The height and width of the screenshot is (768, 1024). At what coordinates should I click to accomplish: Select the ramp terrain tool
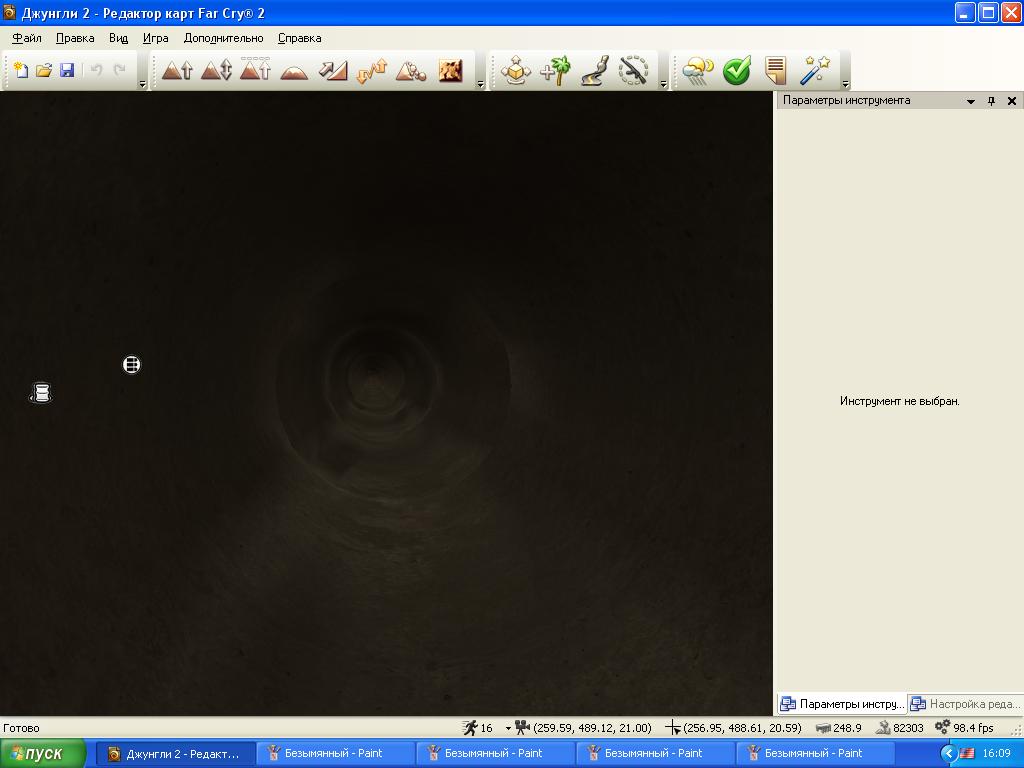333,70
